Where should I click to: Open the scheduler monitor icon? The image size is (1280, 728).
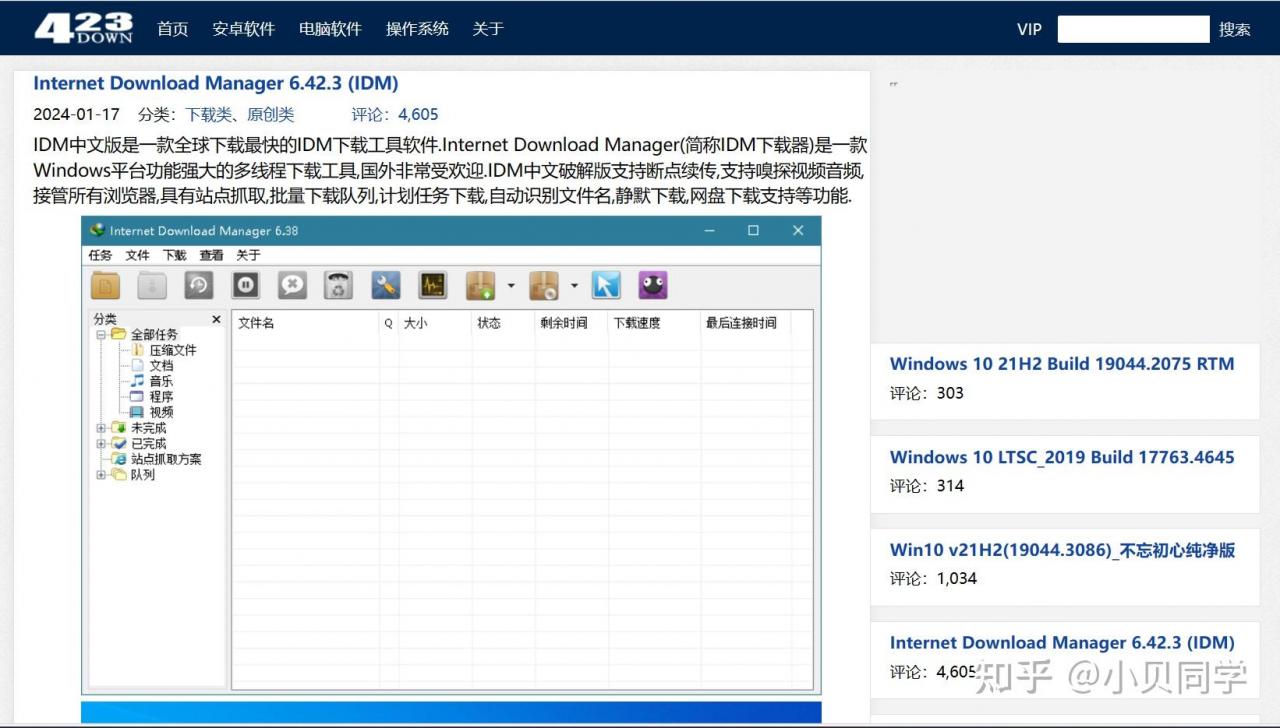click(432, 286)
